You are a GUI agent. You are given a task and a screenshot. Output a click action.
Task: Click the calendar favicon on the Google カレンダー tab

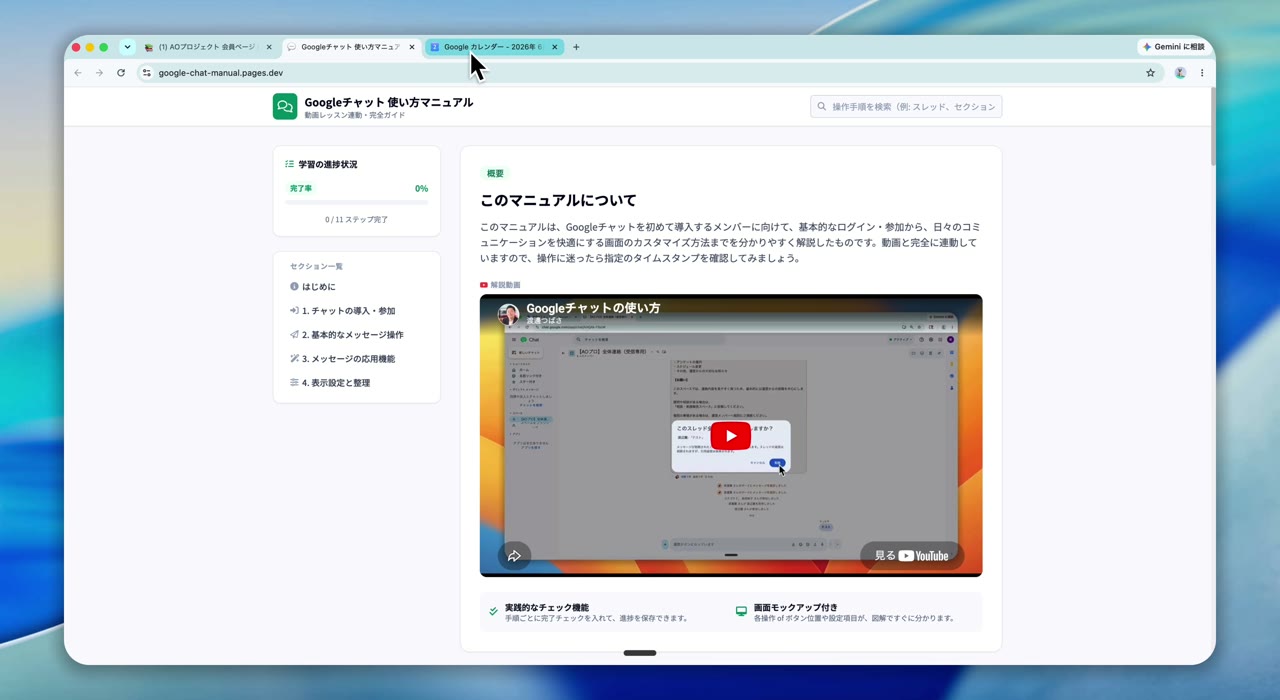tap(435, 47)
